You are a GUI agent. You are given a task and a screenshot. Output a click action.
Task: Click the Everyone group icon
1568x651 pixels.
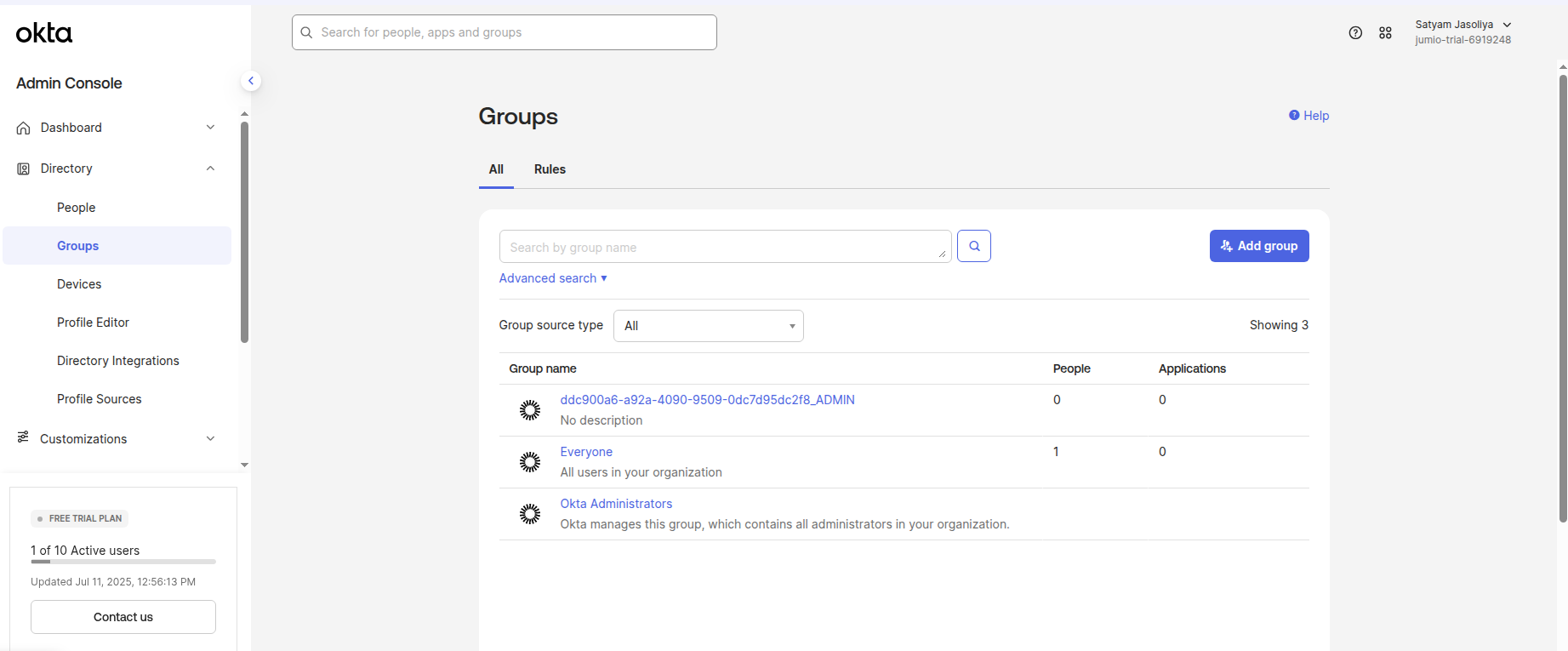click(530, 462)
